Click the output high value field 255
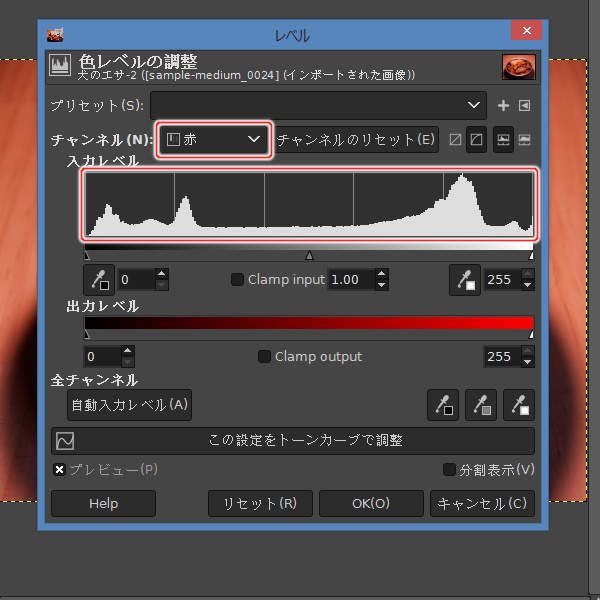Screen dimensions: 600x600 click(503, 357)
